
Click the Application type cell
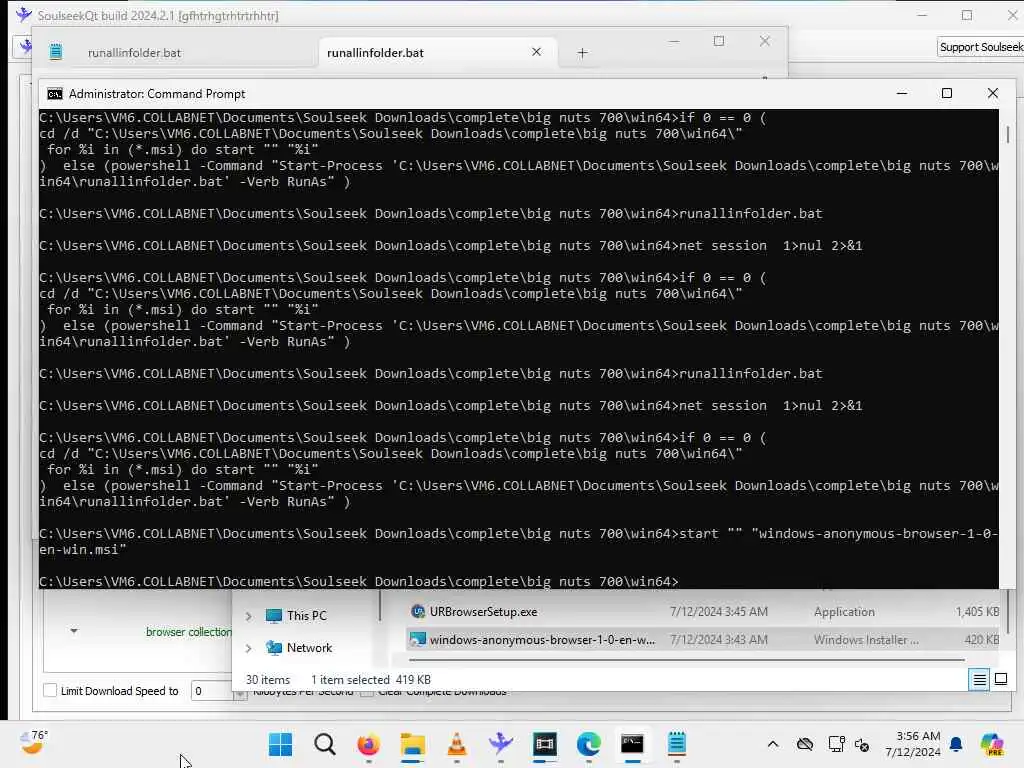[844, 612]
